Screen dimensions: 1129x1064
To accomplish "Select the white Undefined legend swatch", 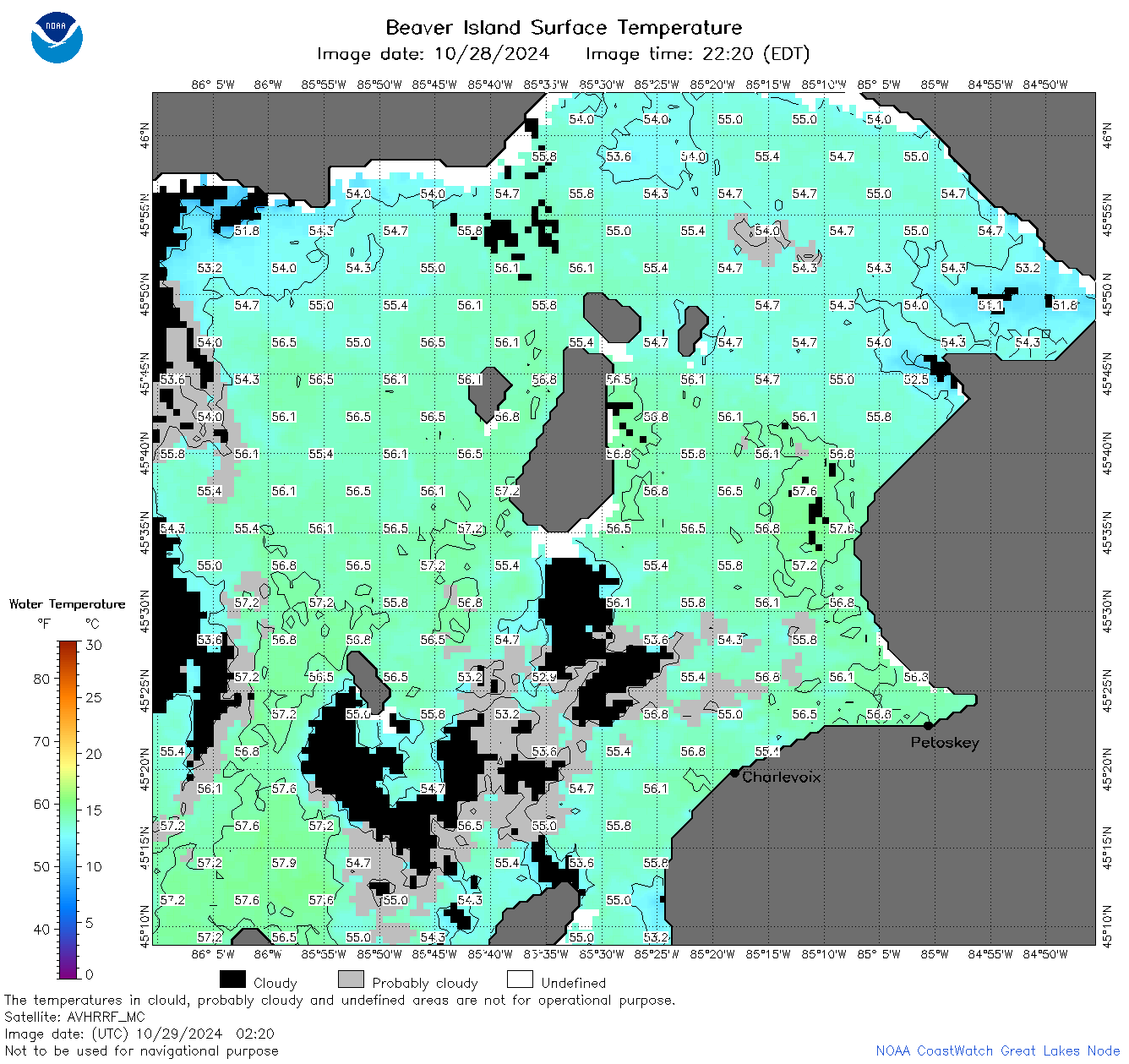I will click(x=520, y=979).
